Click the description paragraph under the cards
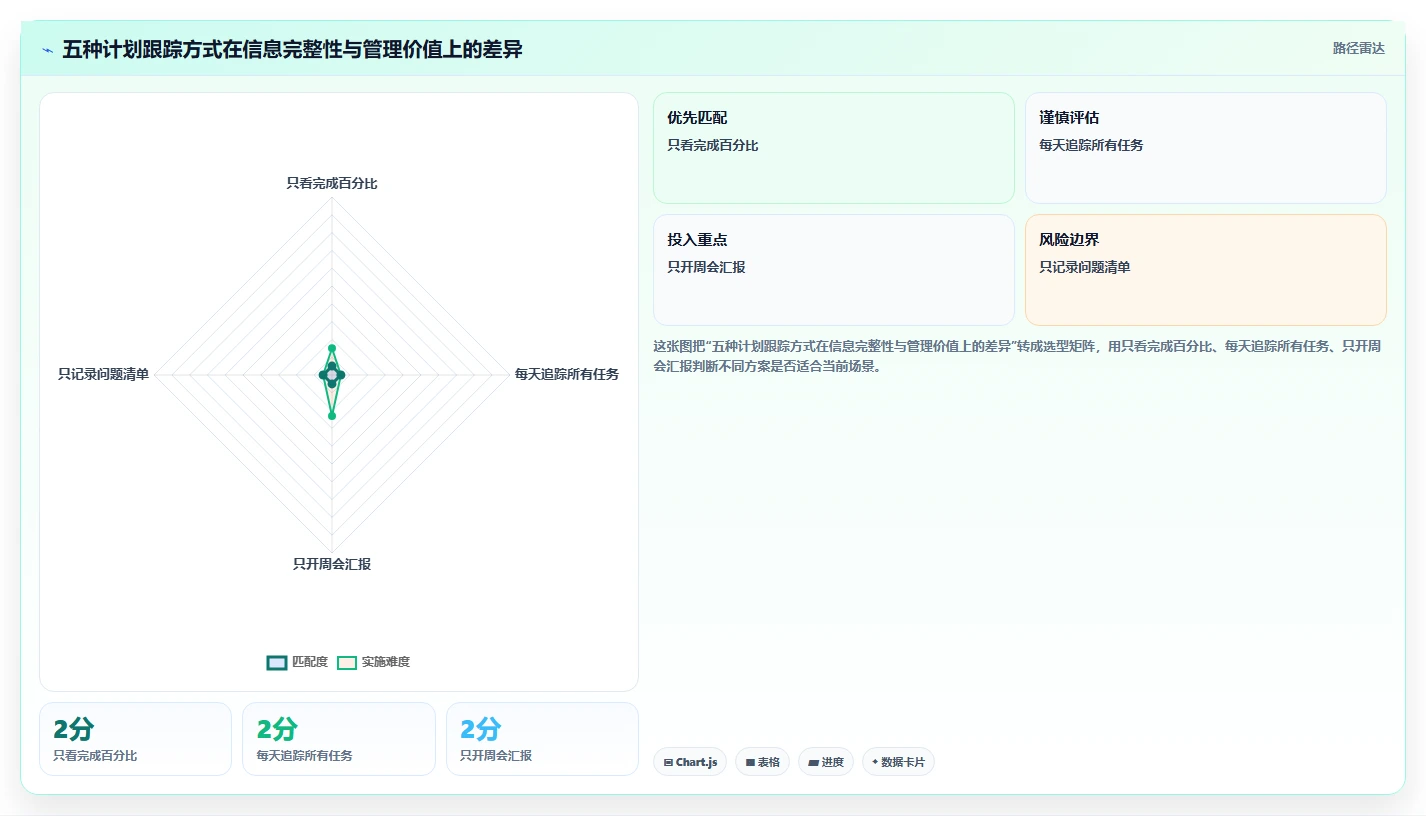The image size is (1426, 816). tap(1018, 356)
